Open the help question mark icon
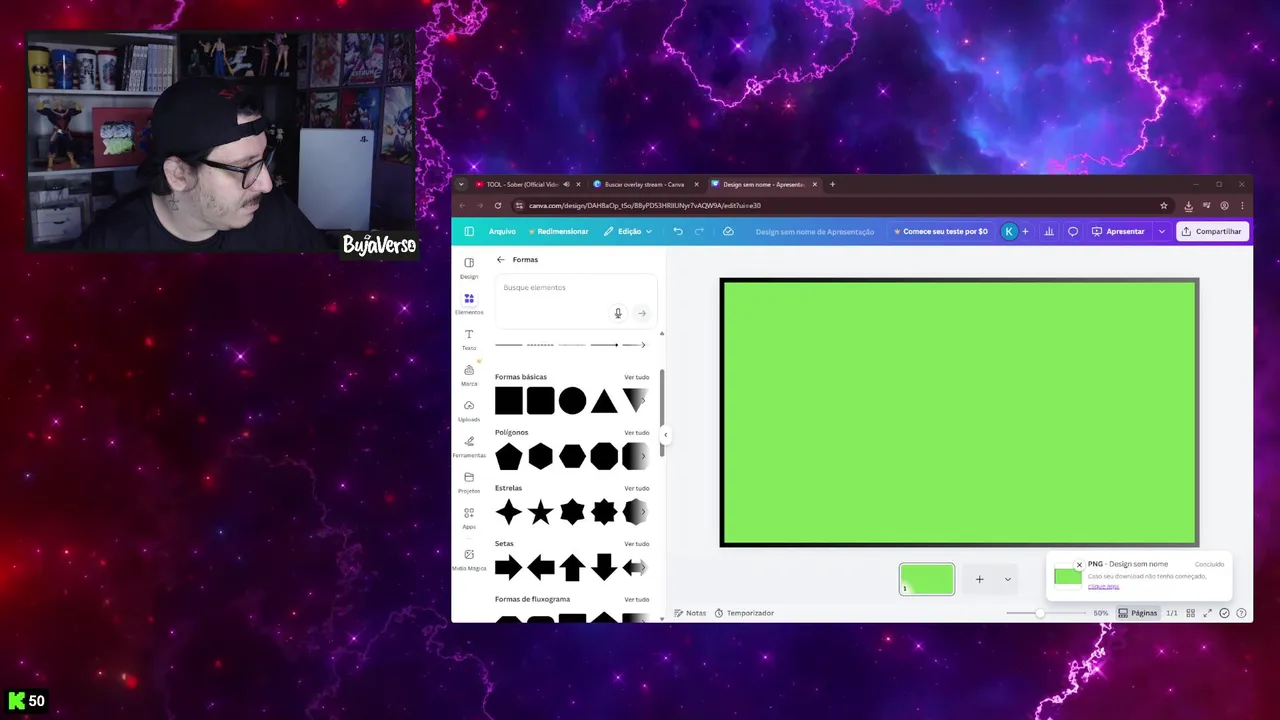 point(1241,613)
